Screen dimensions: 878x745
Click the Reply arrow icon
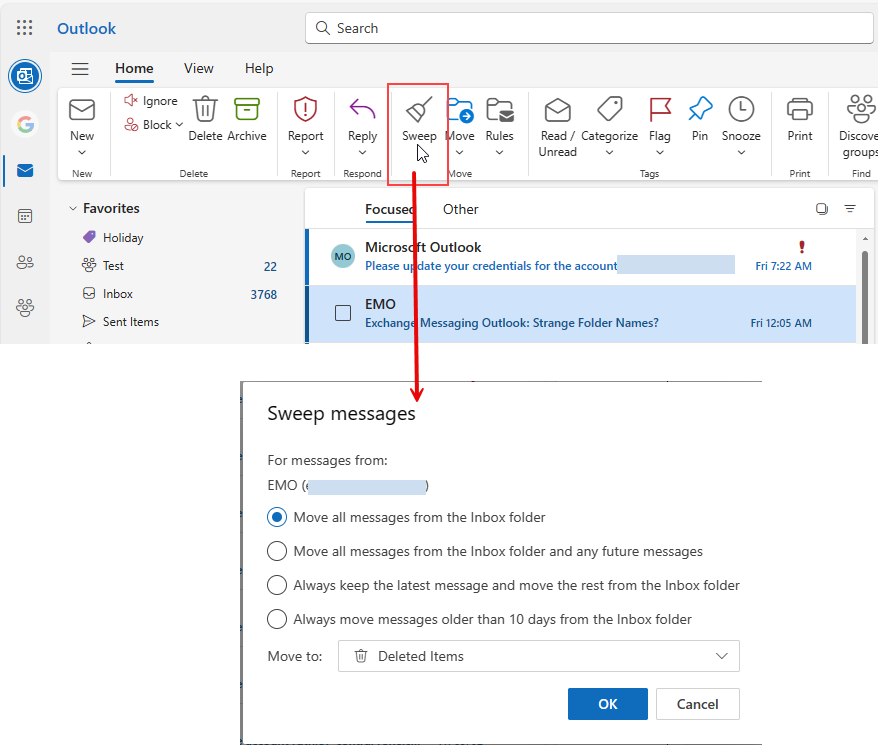pos(362,108)
